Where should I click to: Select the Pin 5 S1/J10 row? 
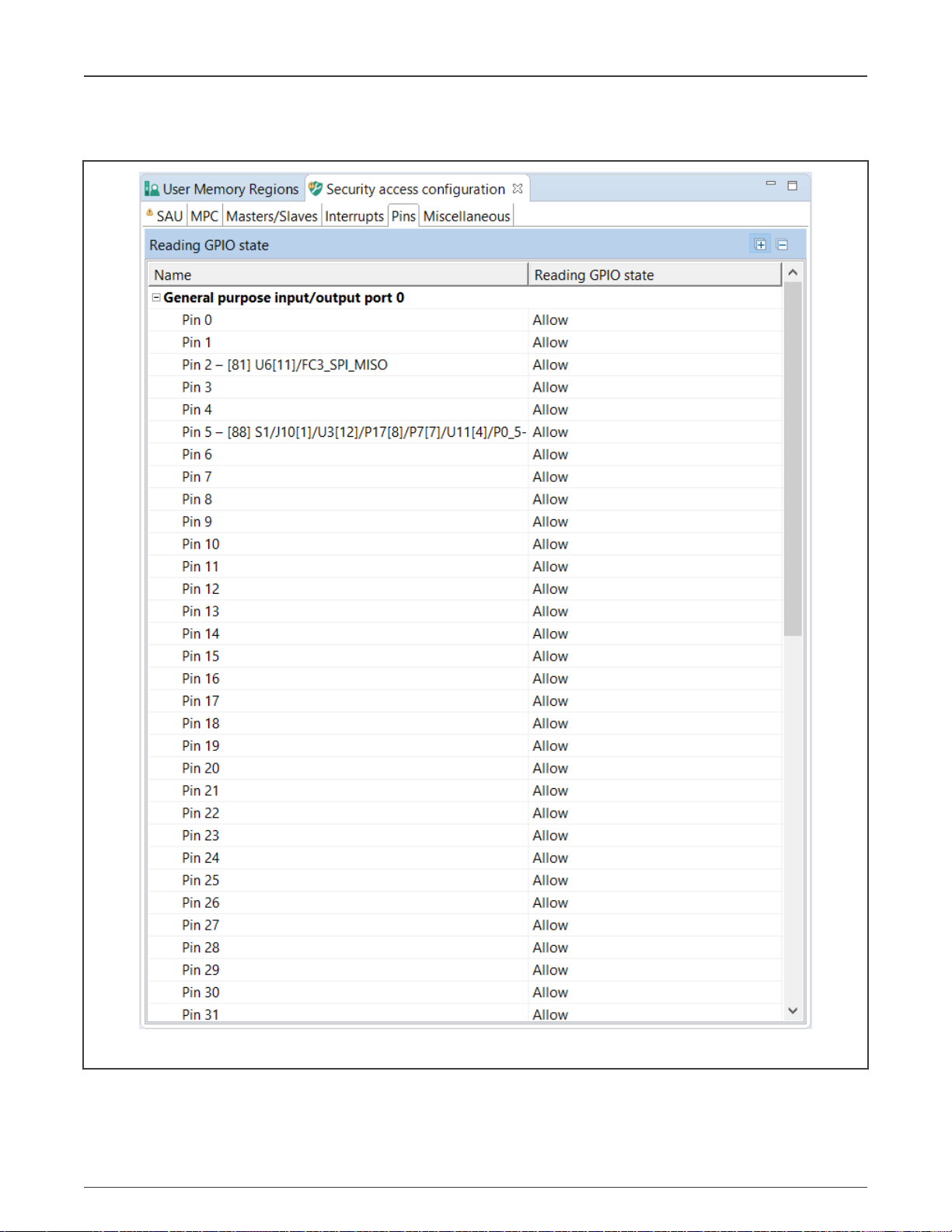point(465,432)
